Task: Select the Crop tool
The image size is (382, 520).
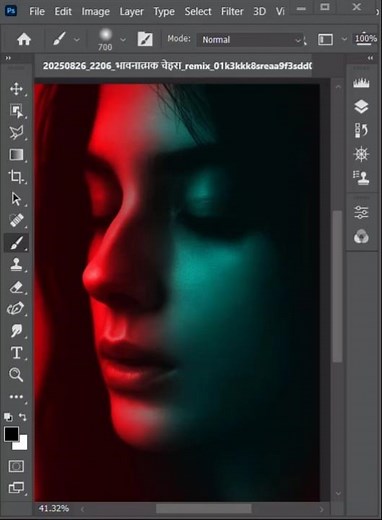Action: tap(16, 177)
